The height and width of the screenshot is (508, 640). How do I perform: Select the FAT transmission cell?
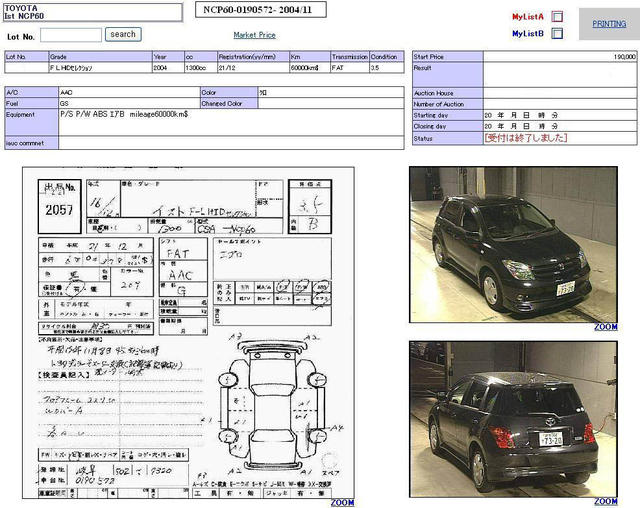[350, 68]
